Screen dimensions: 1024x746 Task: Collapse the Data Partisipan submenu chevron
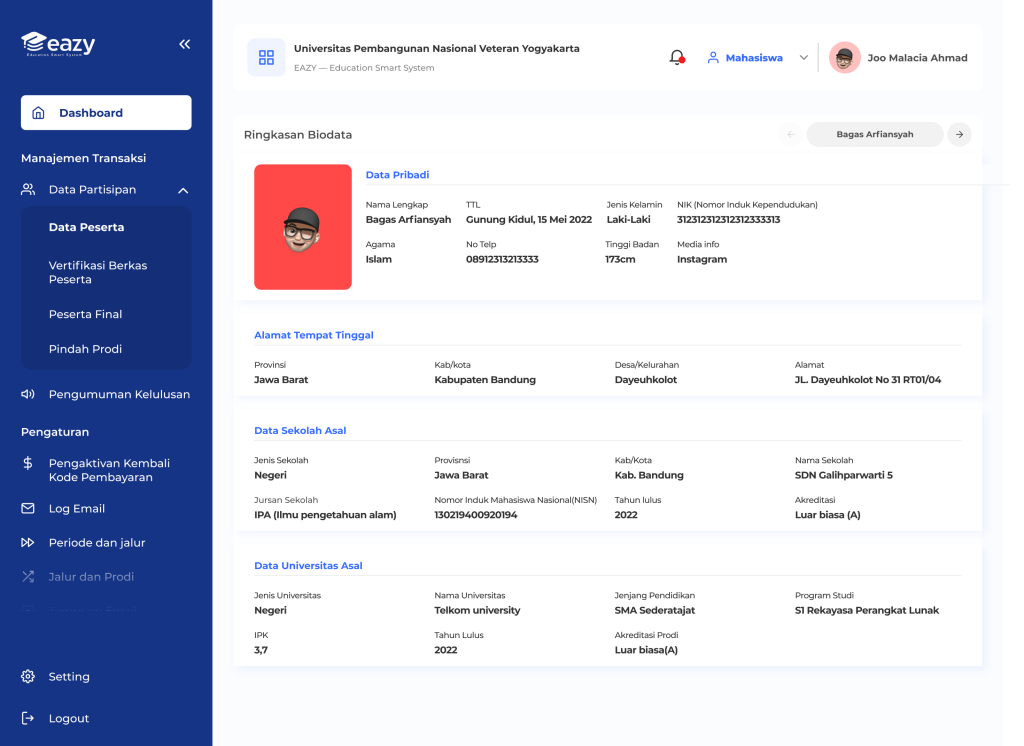pyautogui.click(x=183, y=190)
